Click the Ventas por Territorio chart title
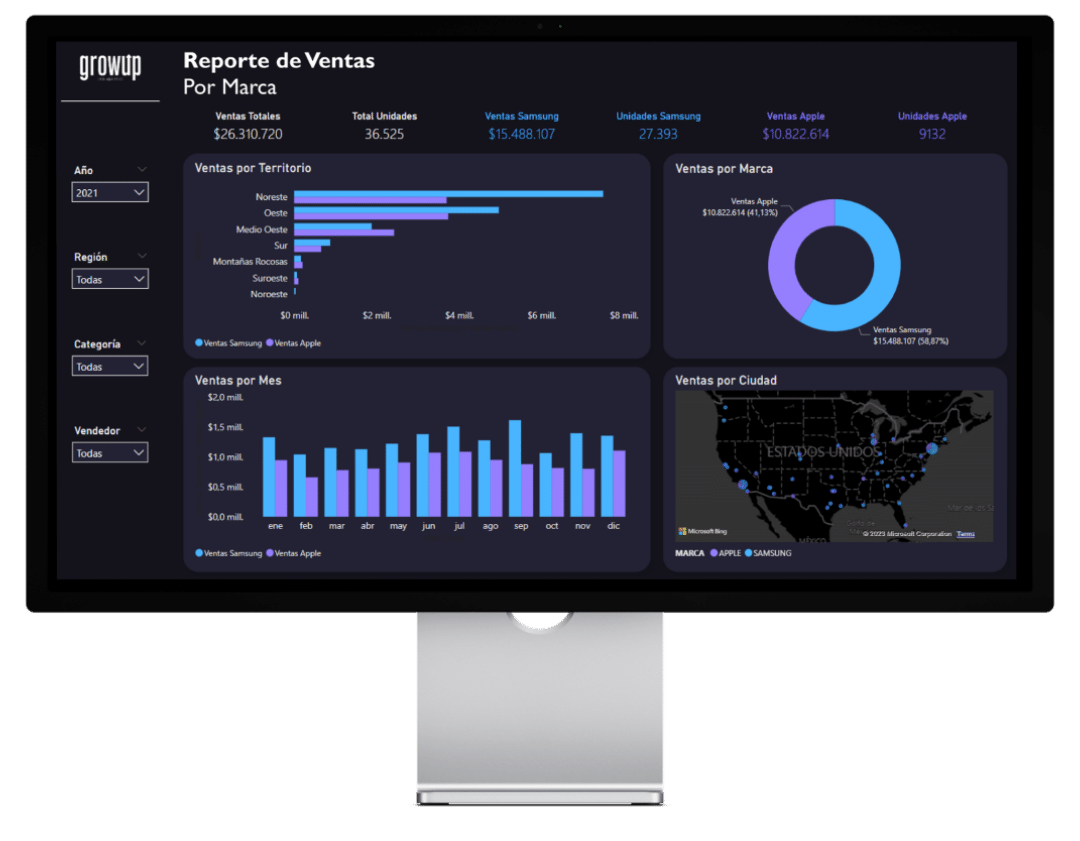1080x841 pixels. (253, 168)
